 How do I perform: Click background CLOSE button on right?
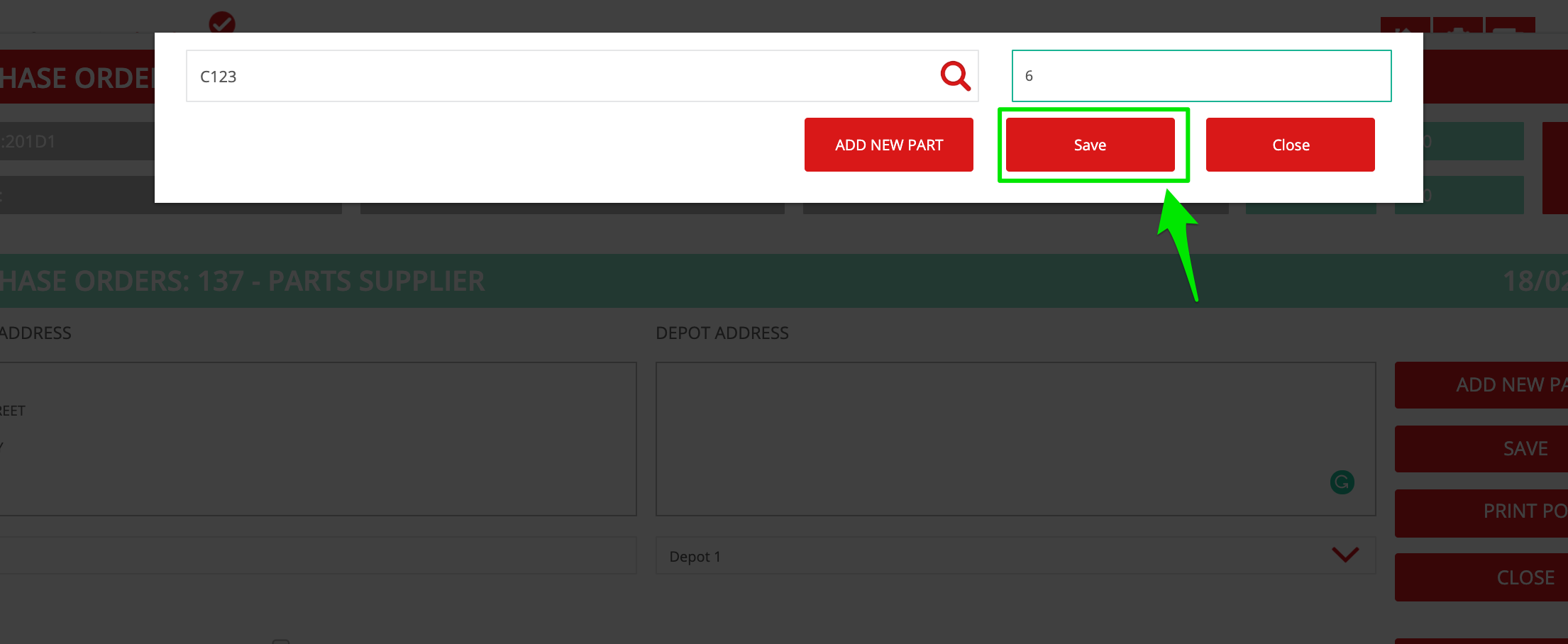[1481, 577]
